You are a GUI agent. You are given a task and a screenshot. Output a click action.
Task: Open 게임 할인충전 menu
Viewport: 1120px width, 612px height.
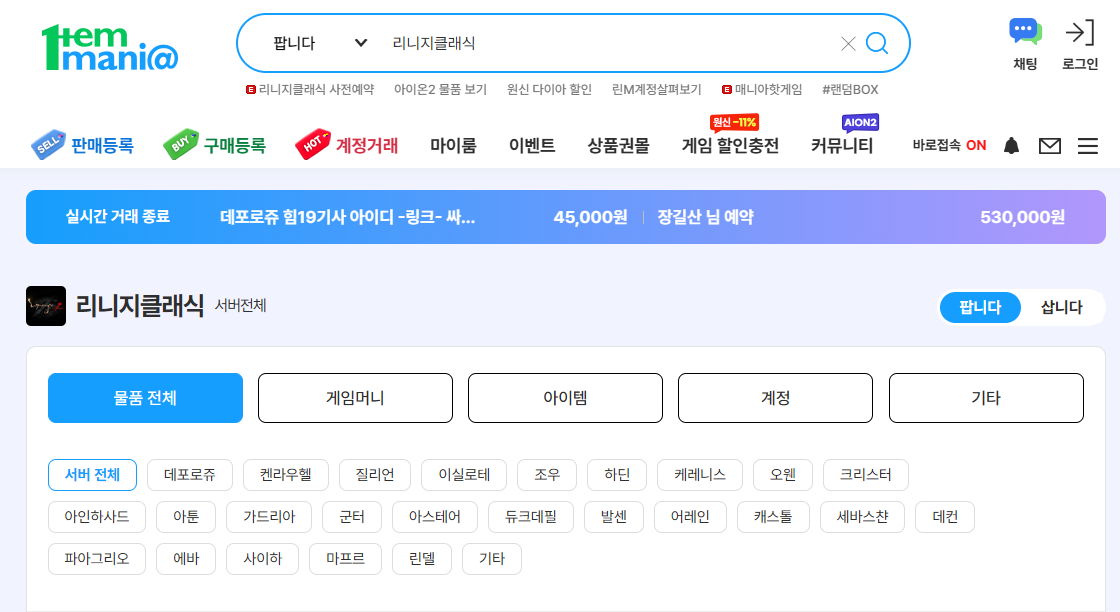(730, 146)
